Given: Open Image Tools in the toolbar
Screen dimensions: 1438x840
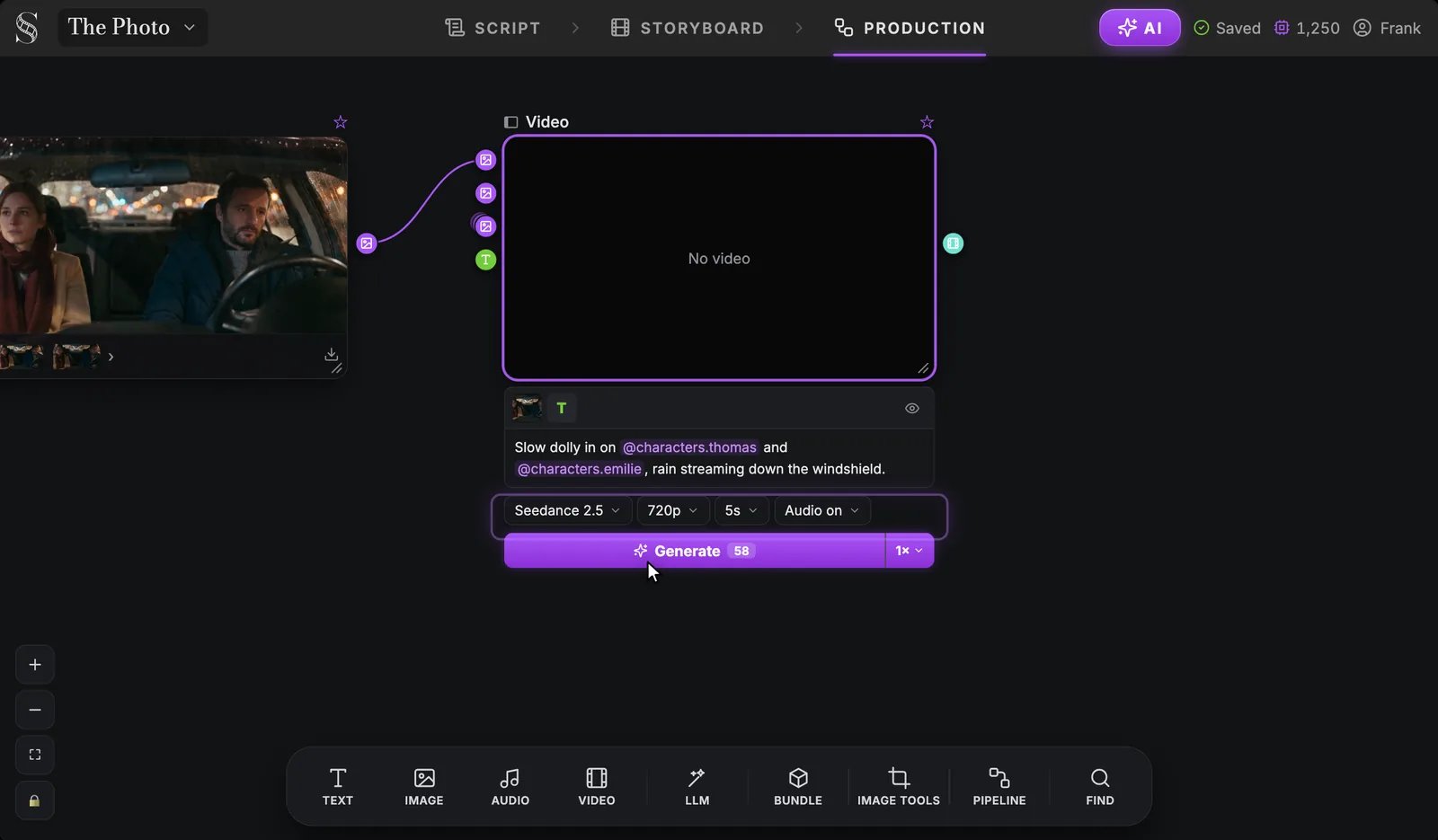Looking at the screenshot, I should click(899, 787).
